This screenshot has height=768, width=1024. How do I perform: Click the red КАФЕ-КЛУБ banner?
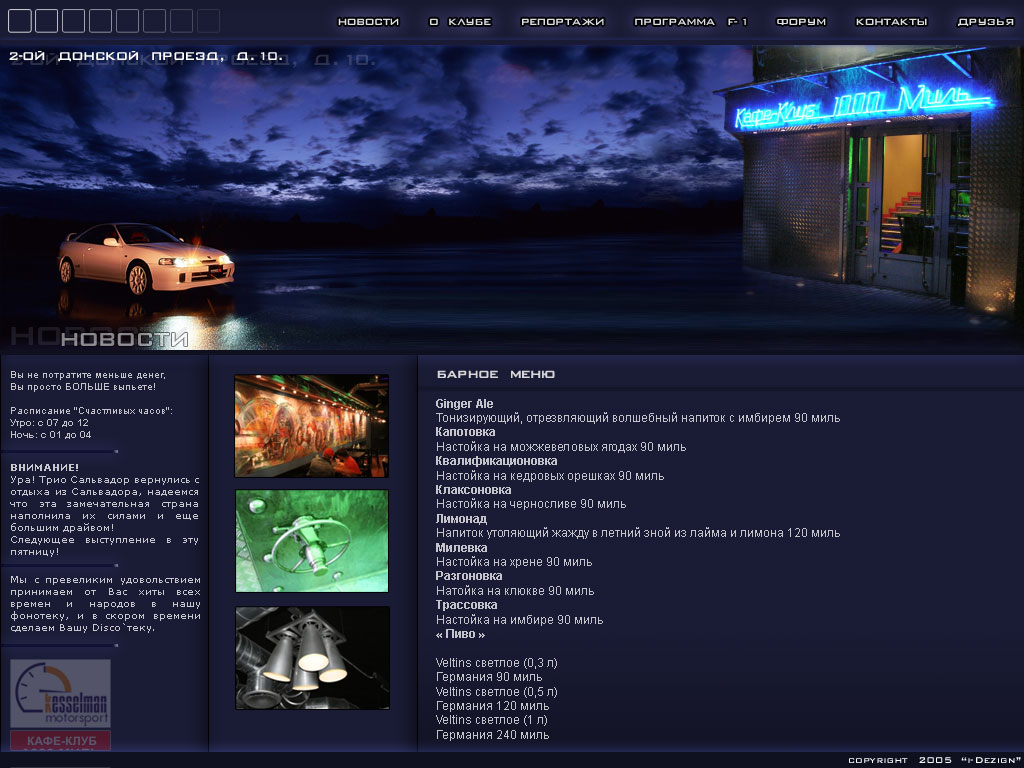[61, 741]
